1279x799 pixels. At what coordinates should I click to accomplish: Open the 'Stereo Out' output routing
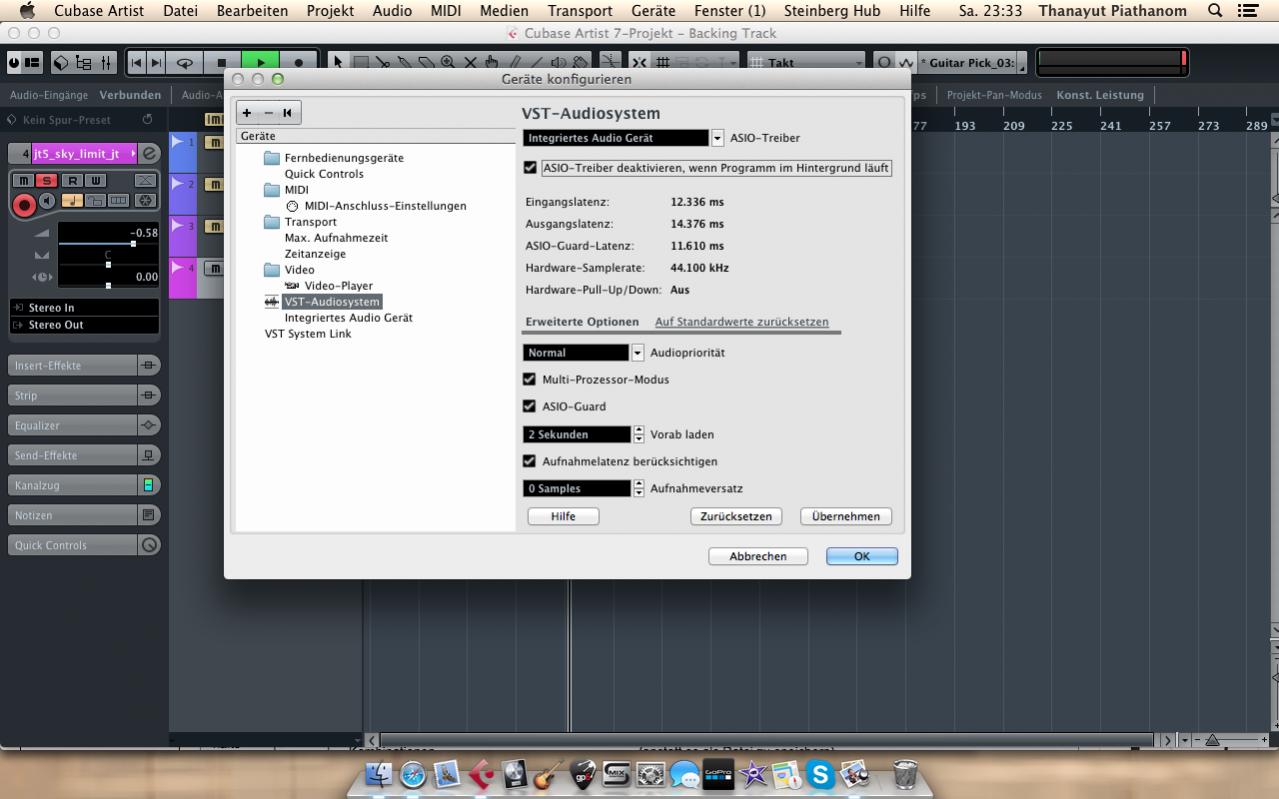(84, 325)
